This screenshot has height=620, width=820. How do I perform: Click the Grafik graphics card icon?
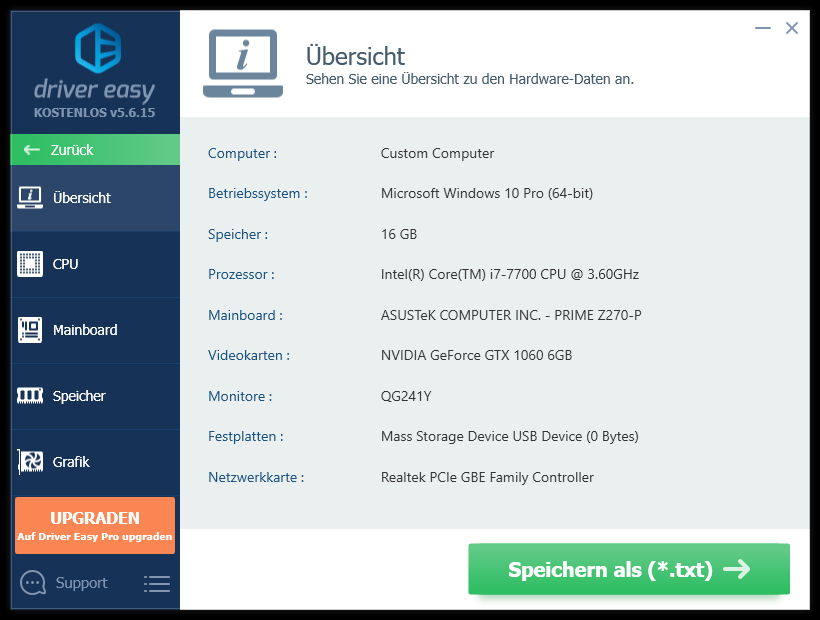[x=30, y=462]
